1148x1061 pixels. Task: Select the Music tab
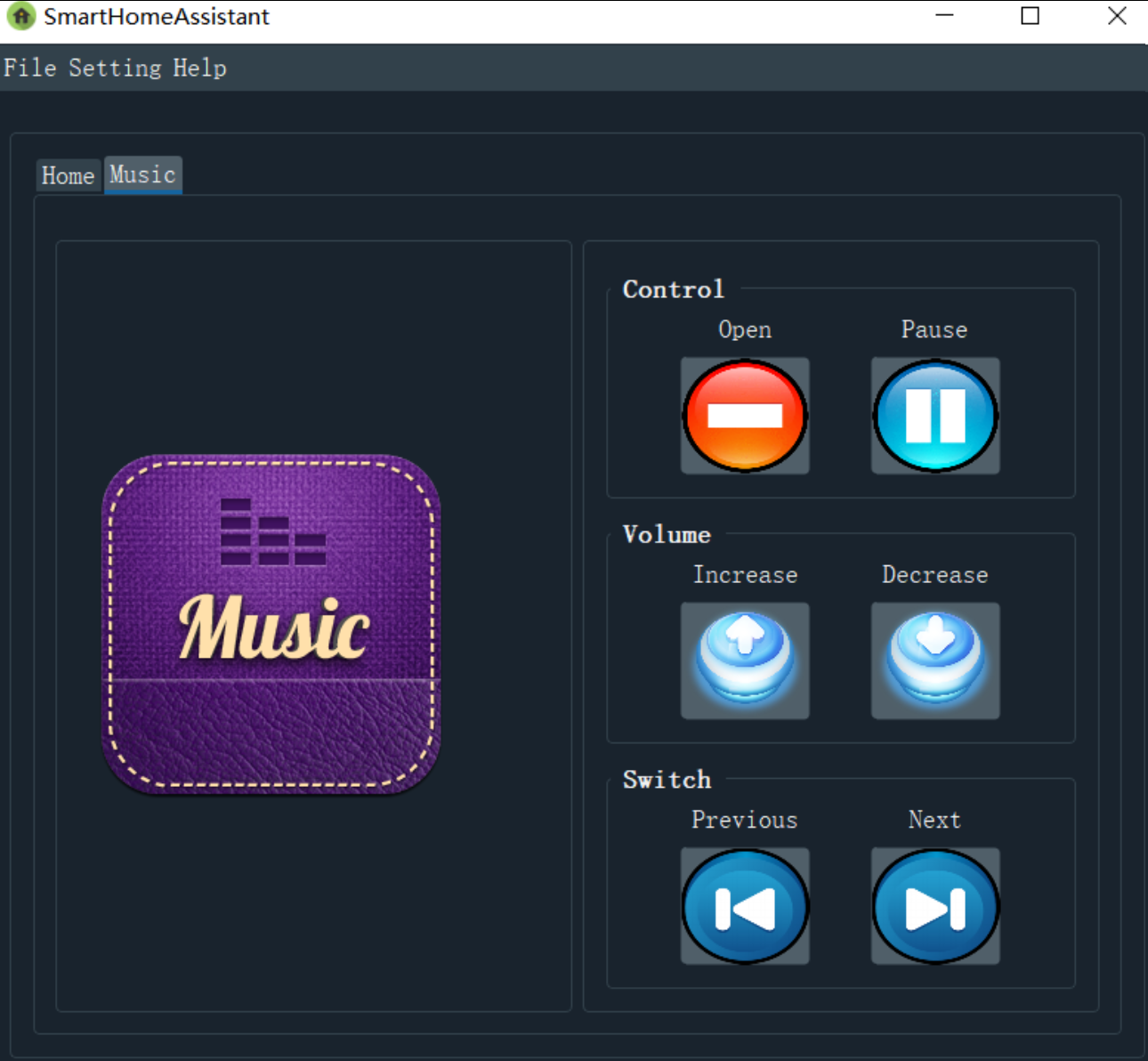point(142,174)
